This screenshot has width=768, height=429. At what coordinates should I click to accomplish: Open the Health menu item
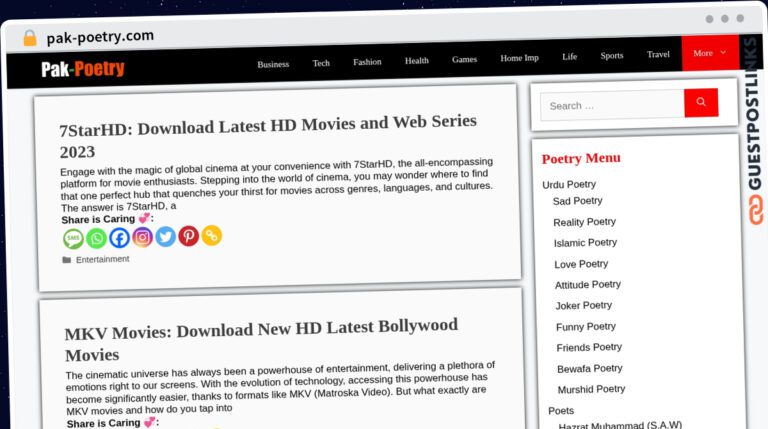pyautogui.click(x=416, y=61)
